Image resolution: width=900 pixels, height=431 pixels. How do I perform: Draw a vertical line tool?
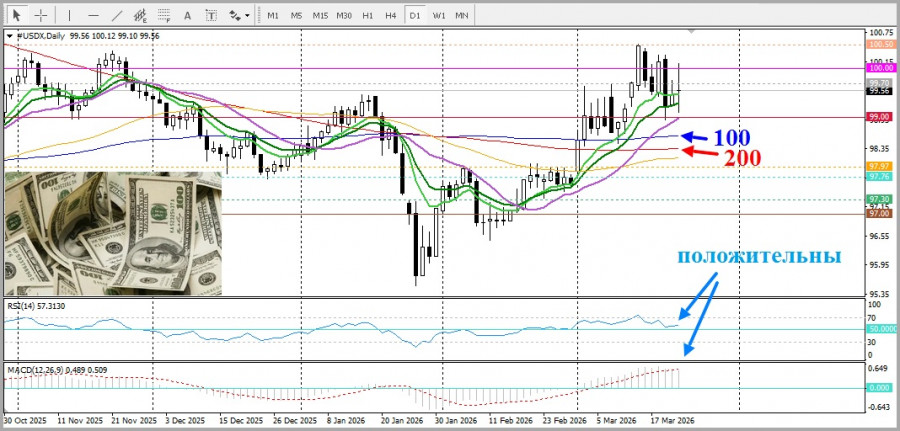(67, 15)
